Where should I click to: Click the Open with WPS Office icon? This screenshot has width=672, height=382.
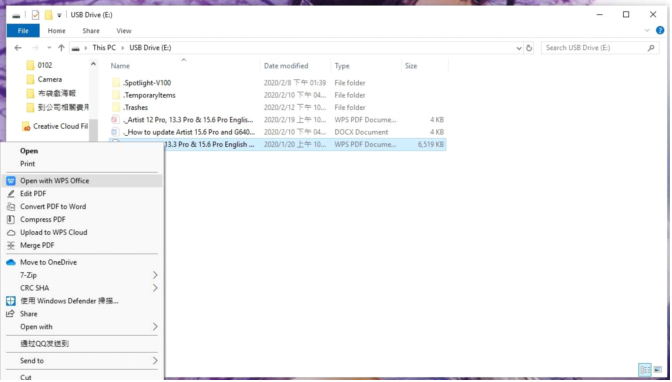pyautogui.click(x=11, y=181)
